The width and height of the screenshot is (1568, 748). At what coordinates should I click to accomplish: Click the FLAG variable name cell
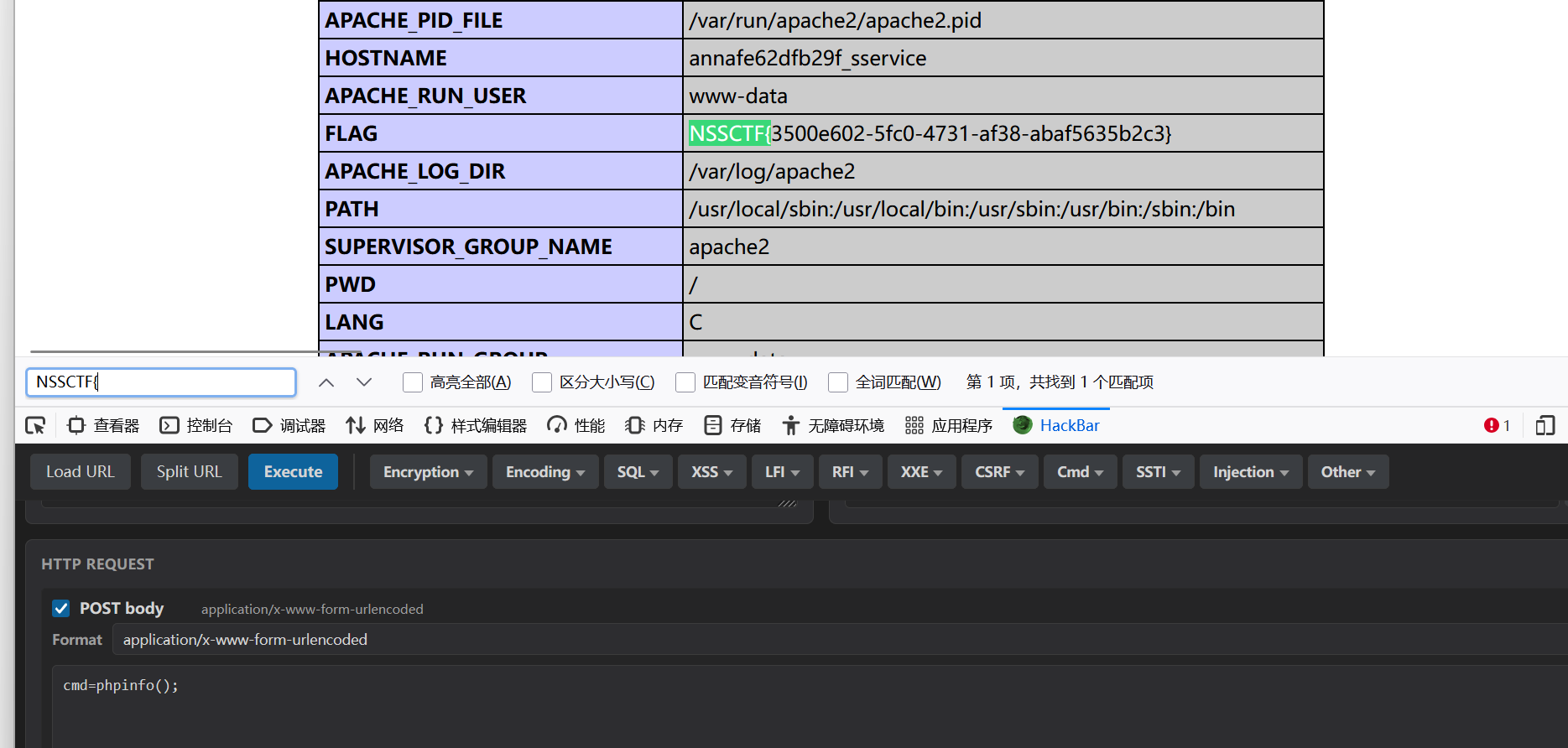501,133
